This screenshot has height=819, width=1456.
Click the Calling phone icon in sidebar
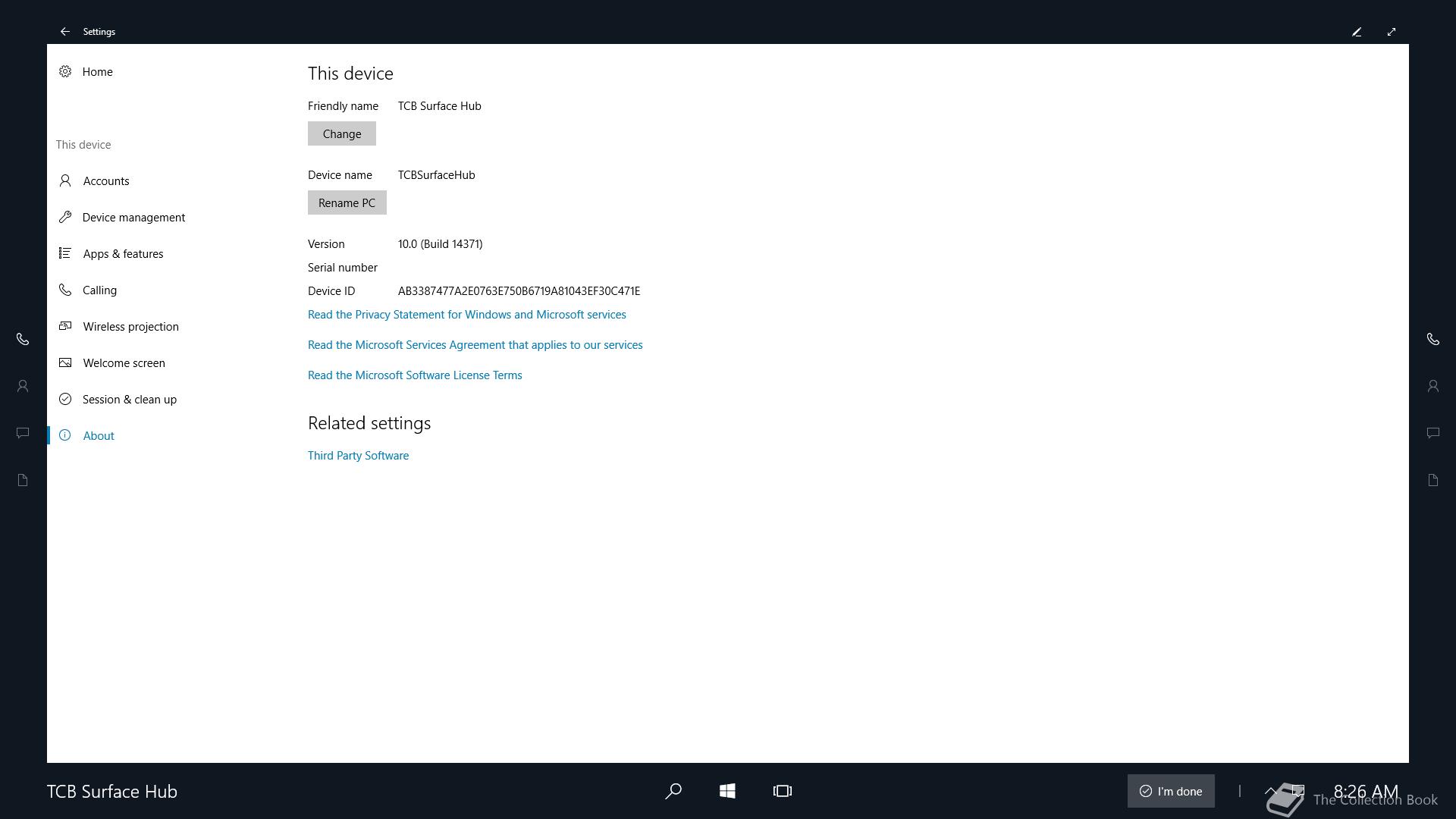[x=65, y=290]
